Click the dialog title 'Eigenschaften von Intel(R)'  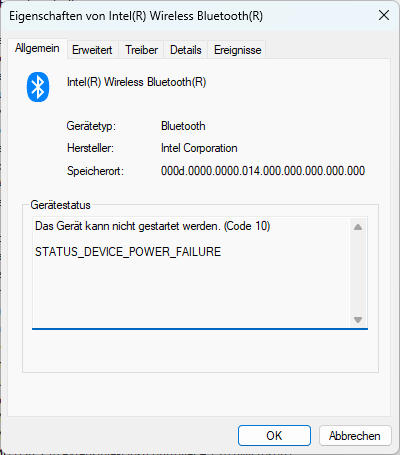tap(136, 16)
